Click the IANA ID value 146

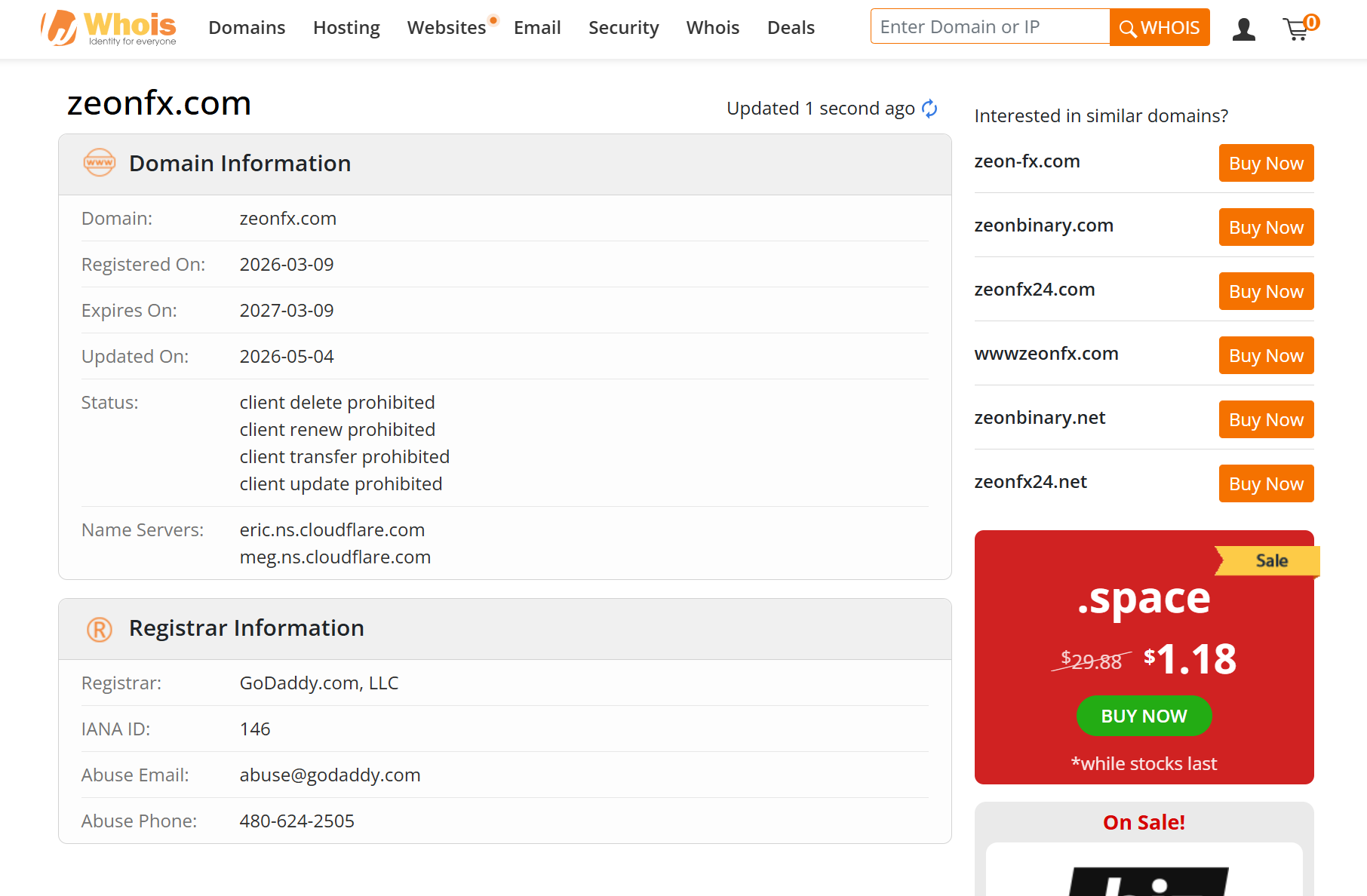(x=255, y=729)
